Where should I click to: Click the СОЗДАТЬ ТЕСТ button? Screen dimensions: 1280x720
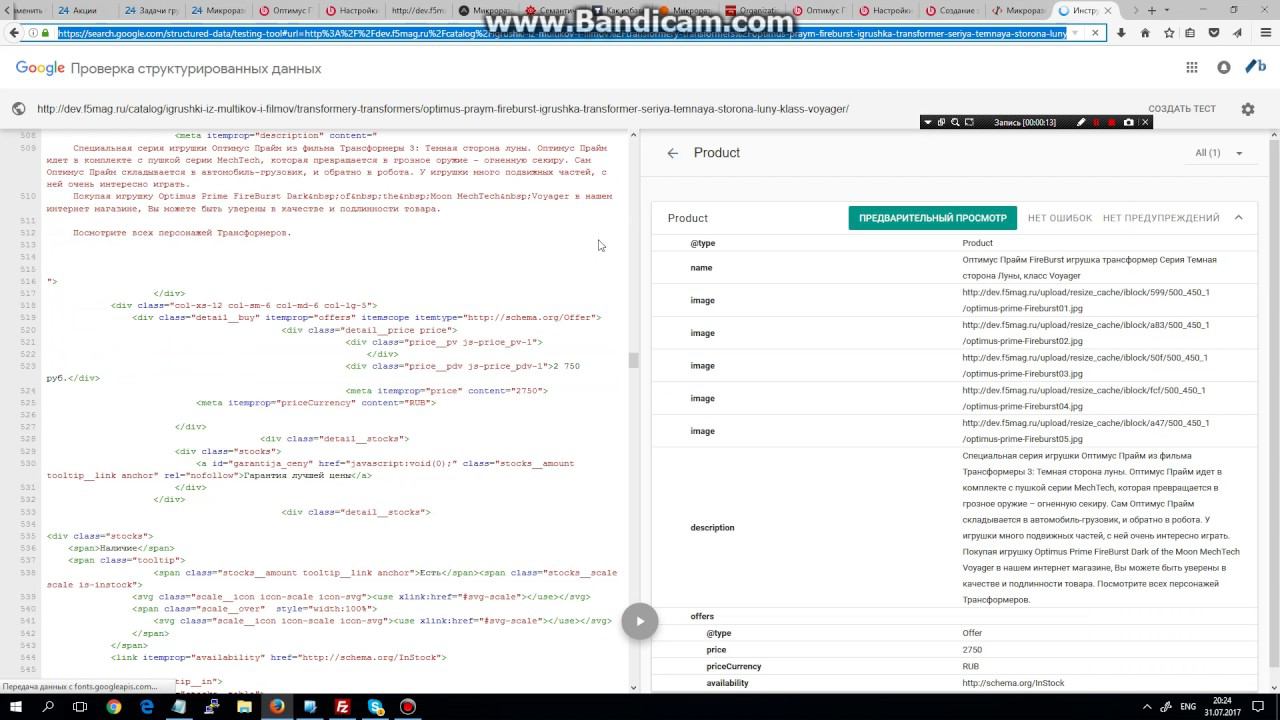click(1182, 109)
